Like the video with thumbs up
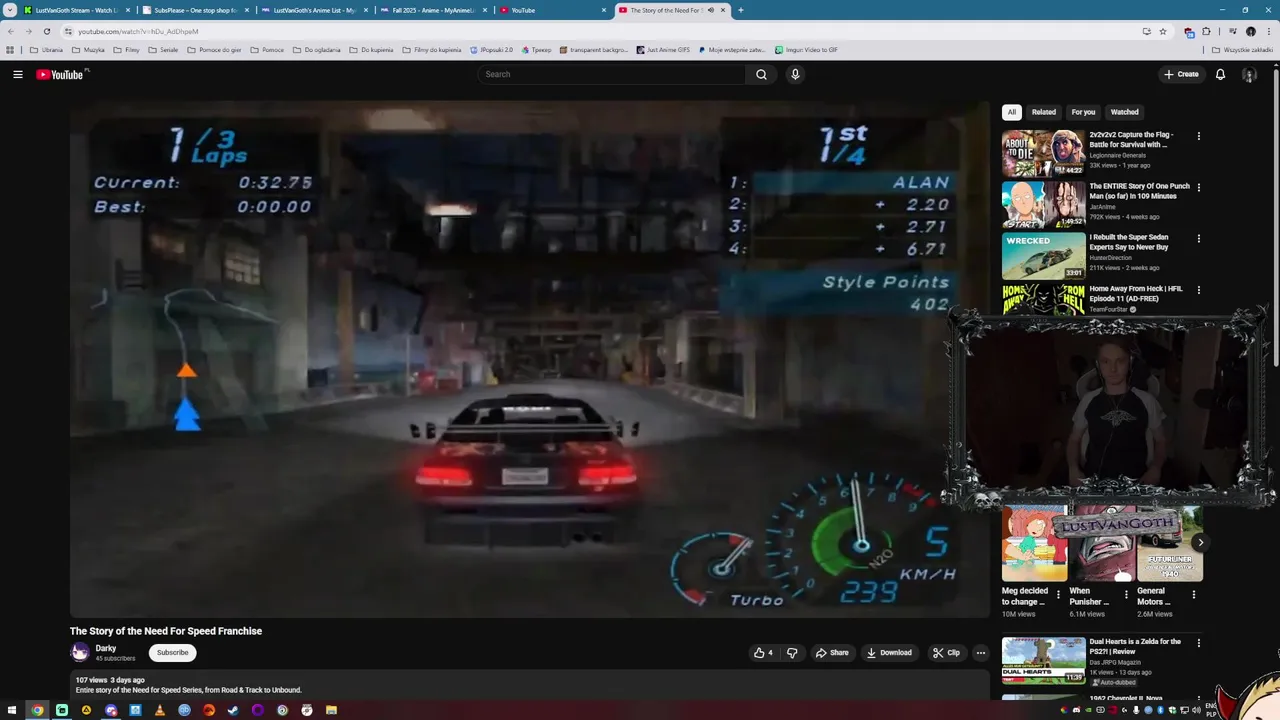1280x720 pixels. tap(763, 653)
